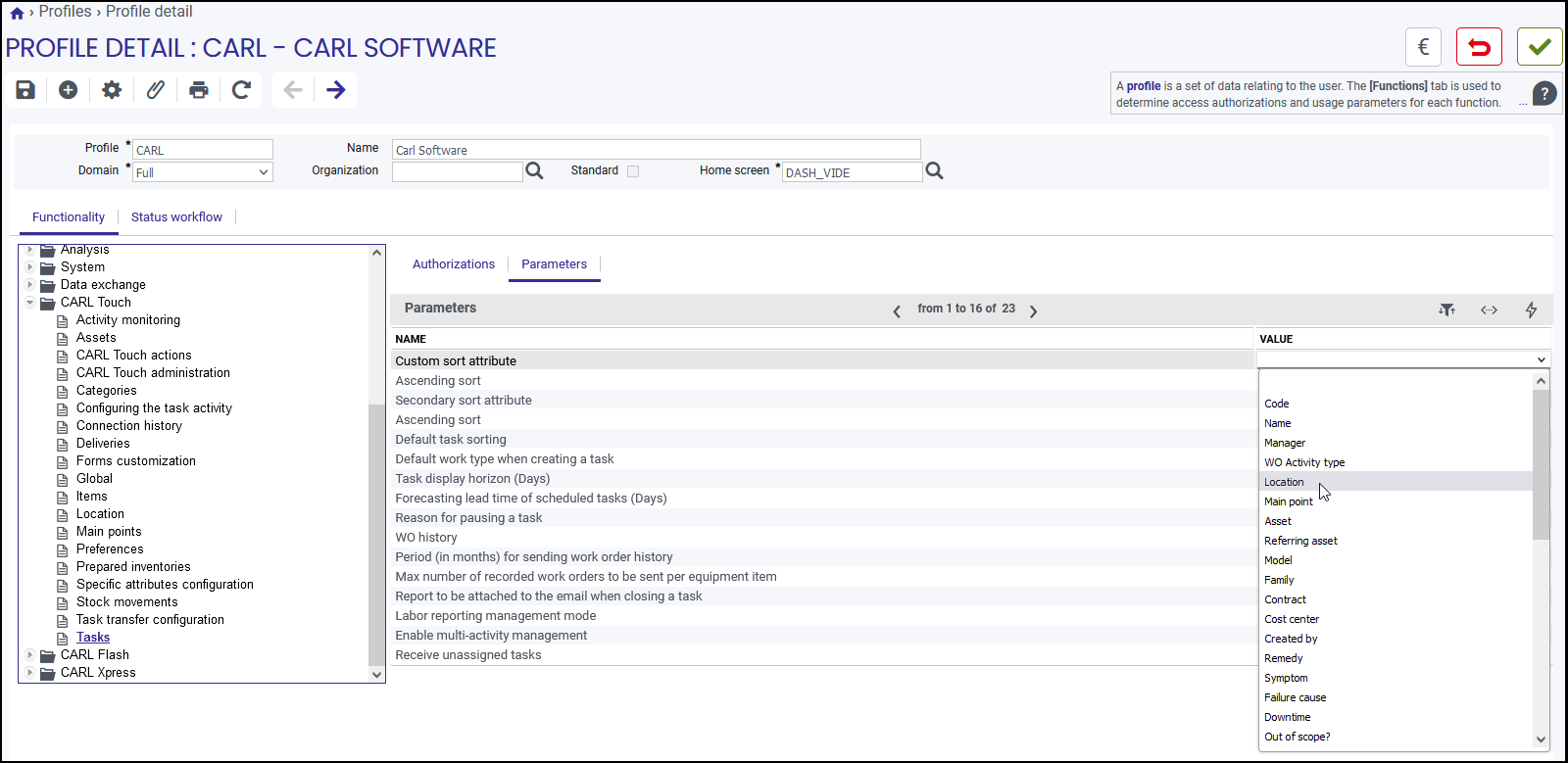Toggle the Standard checkbox
Screen dimensions: 1568x763
[633, 170]
